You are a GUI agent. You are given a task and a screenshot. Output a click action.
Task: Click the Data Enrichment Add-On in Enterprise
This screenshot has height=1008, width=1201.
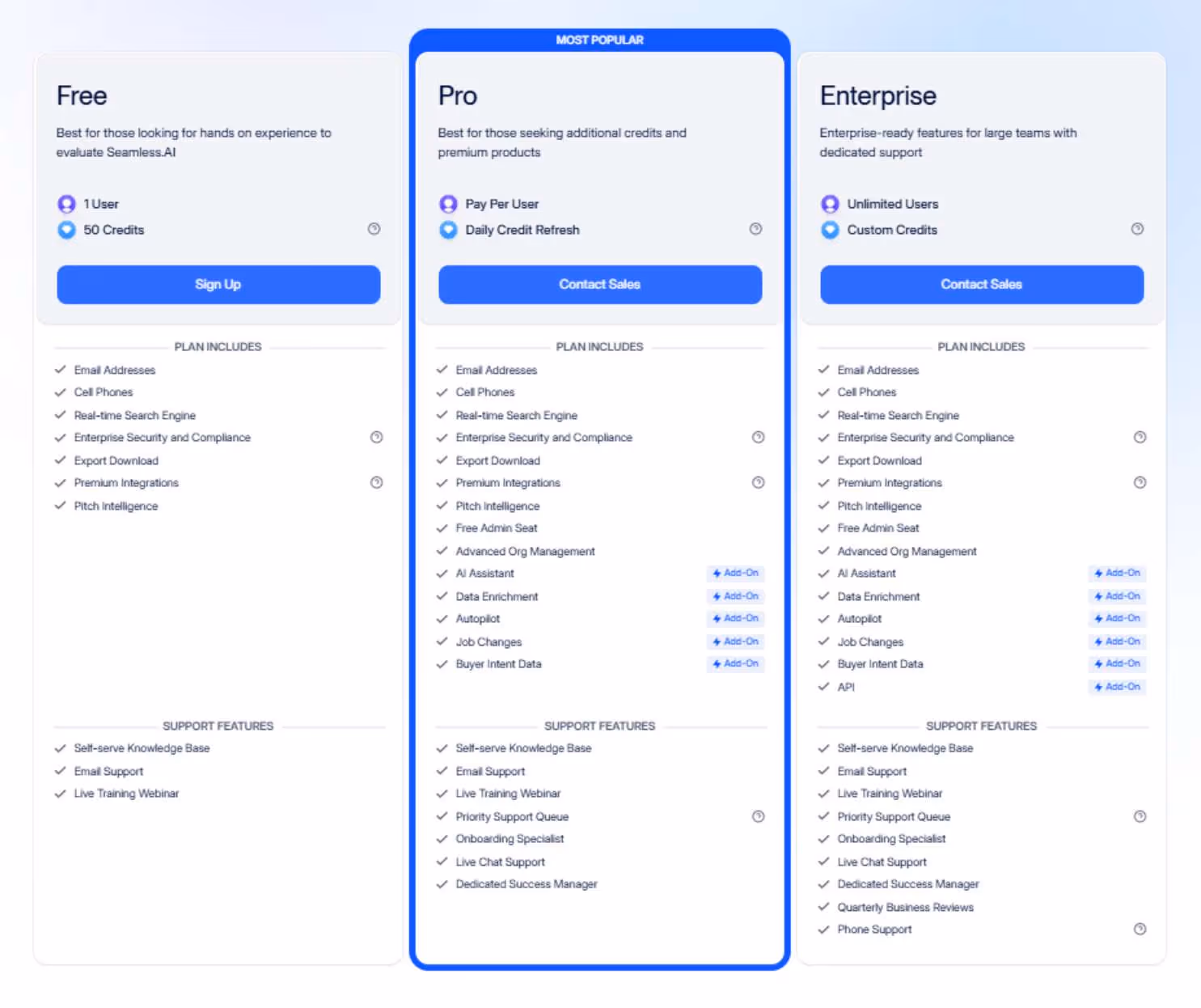pyautogui.click(x=1116, y=596)
